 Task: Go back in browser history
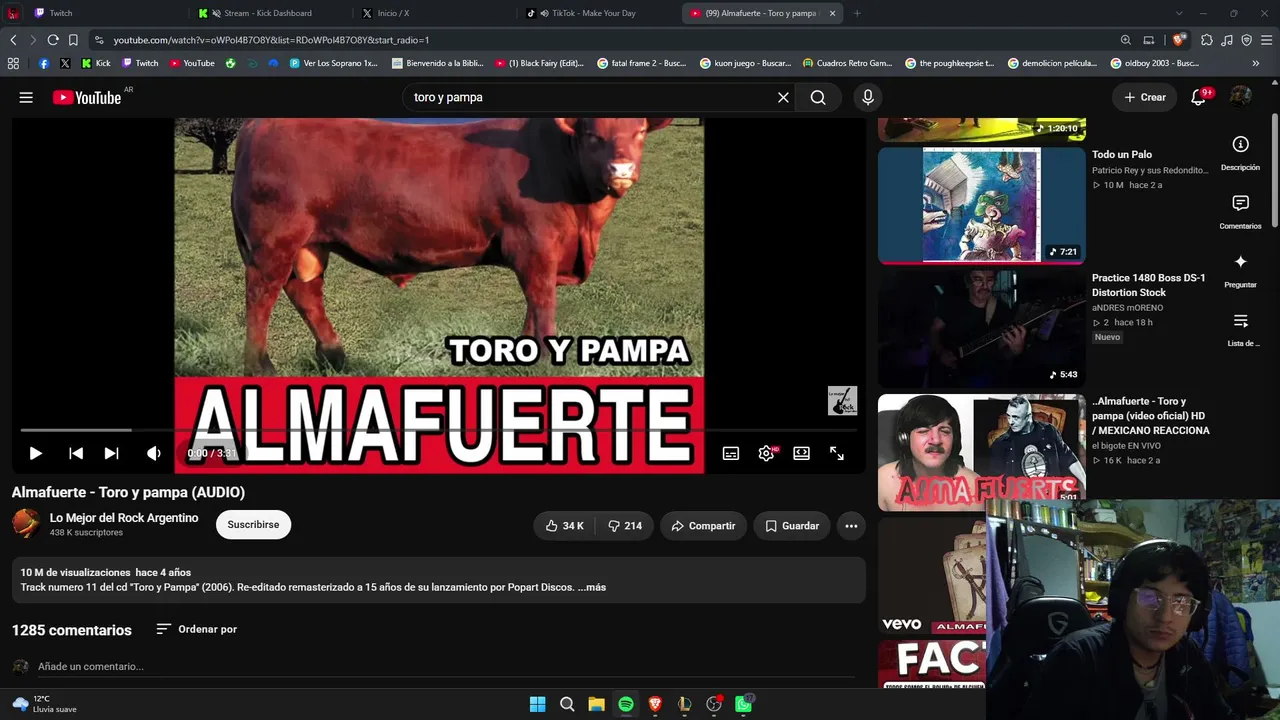coord(13,40)
